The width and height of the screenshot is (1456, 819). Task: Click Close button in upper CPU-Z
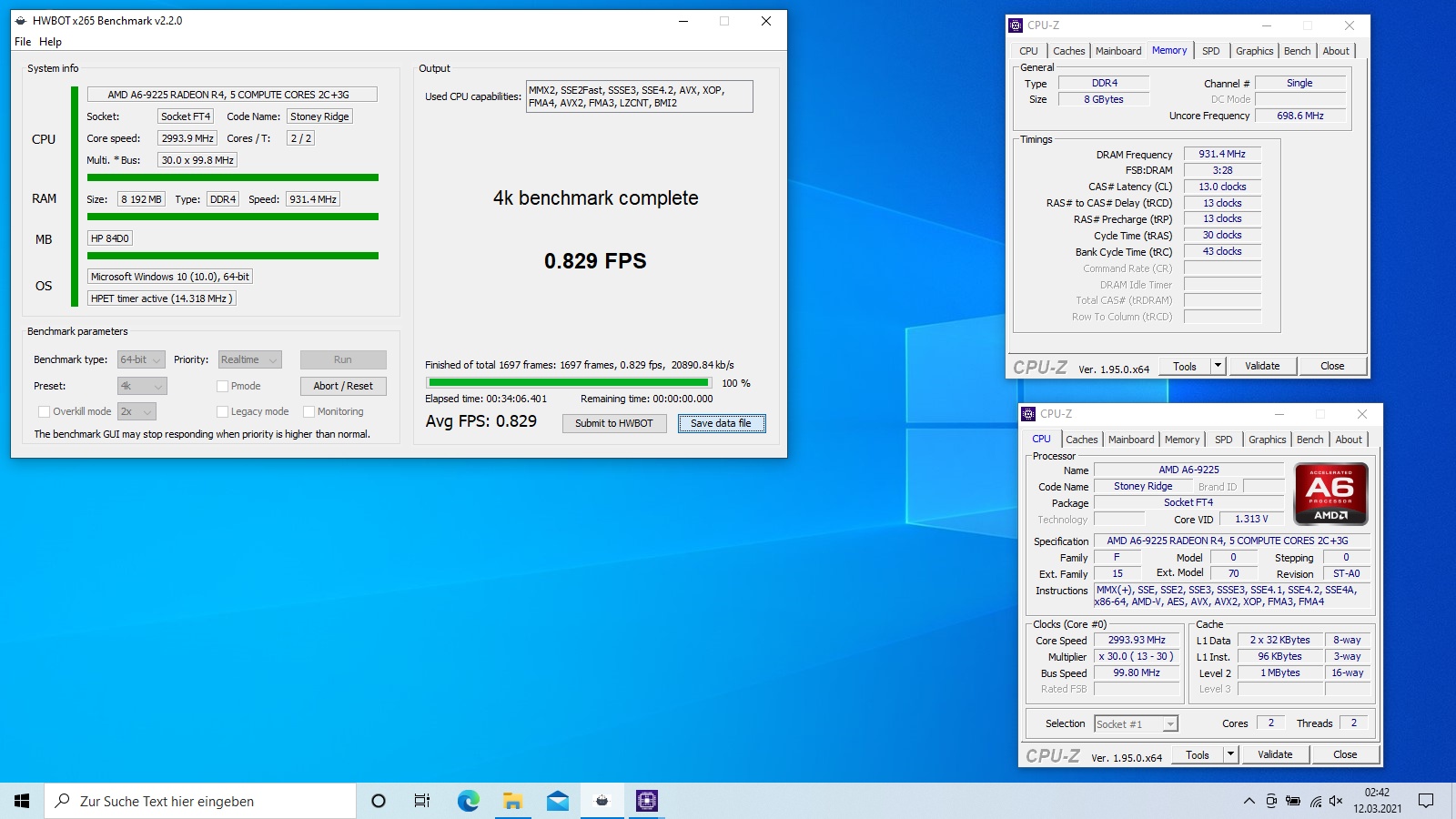[x=1332, y=366]
